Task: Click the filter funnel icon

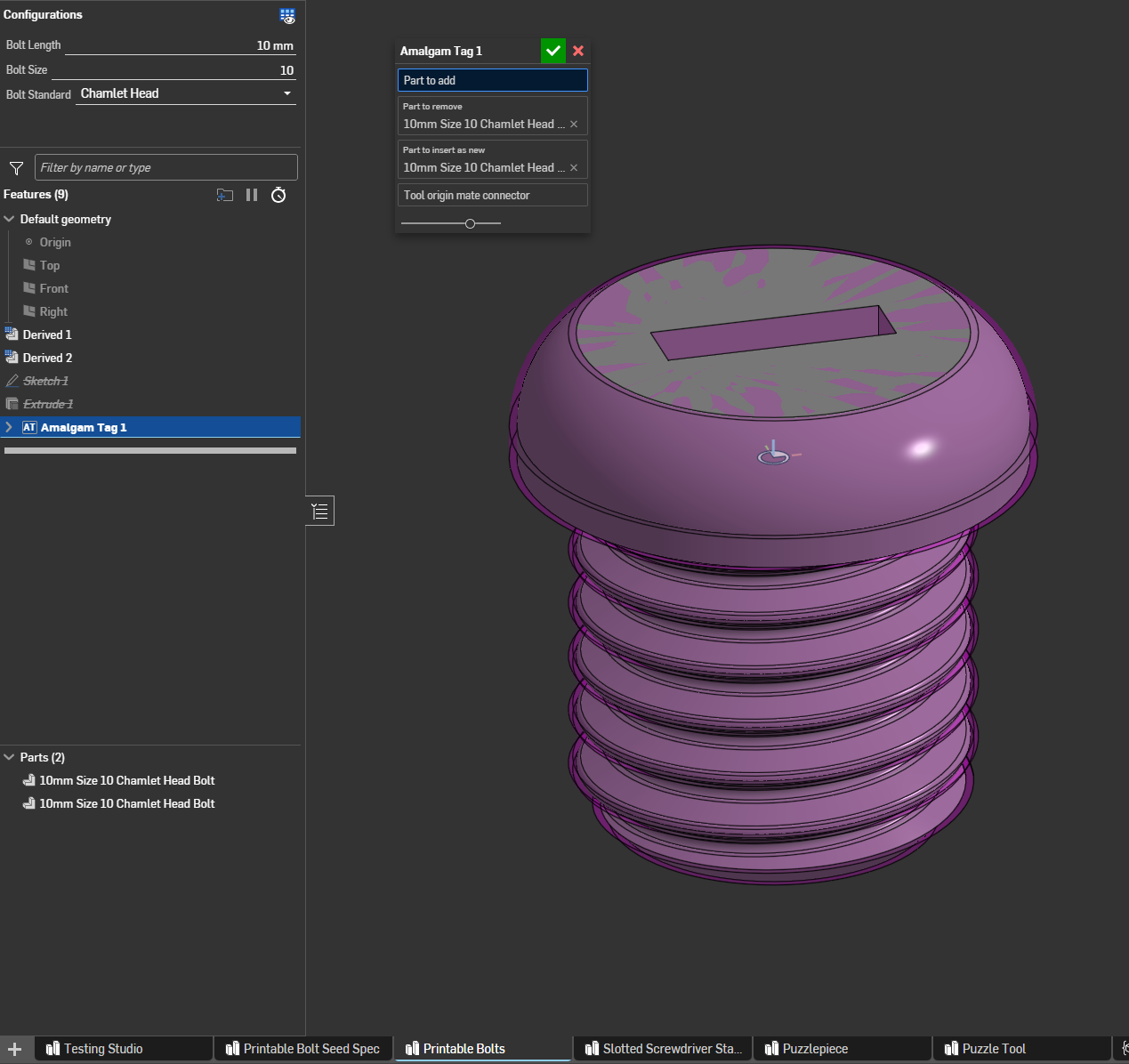Action: 16,168
